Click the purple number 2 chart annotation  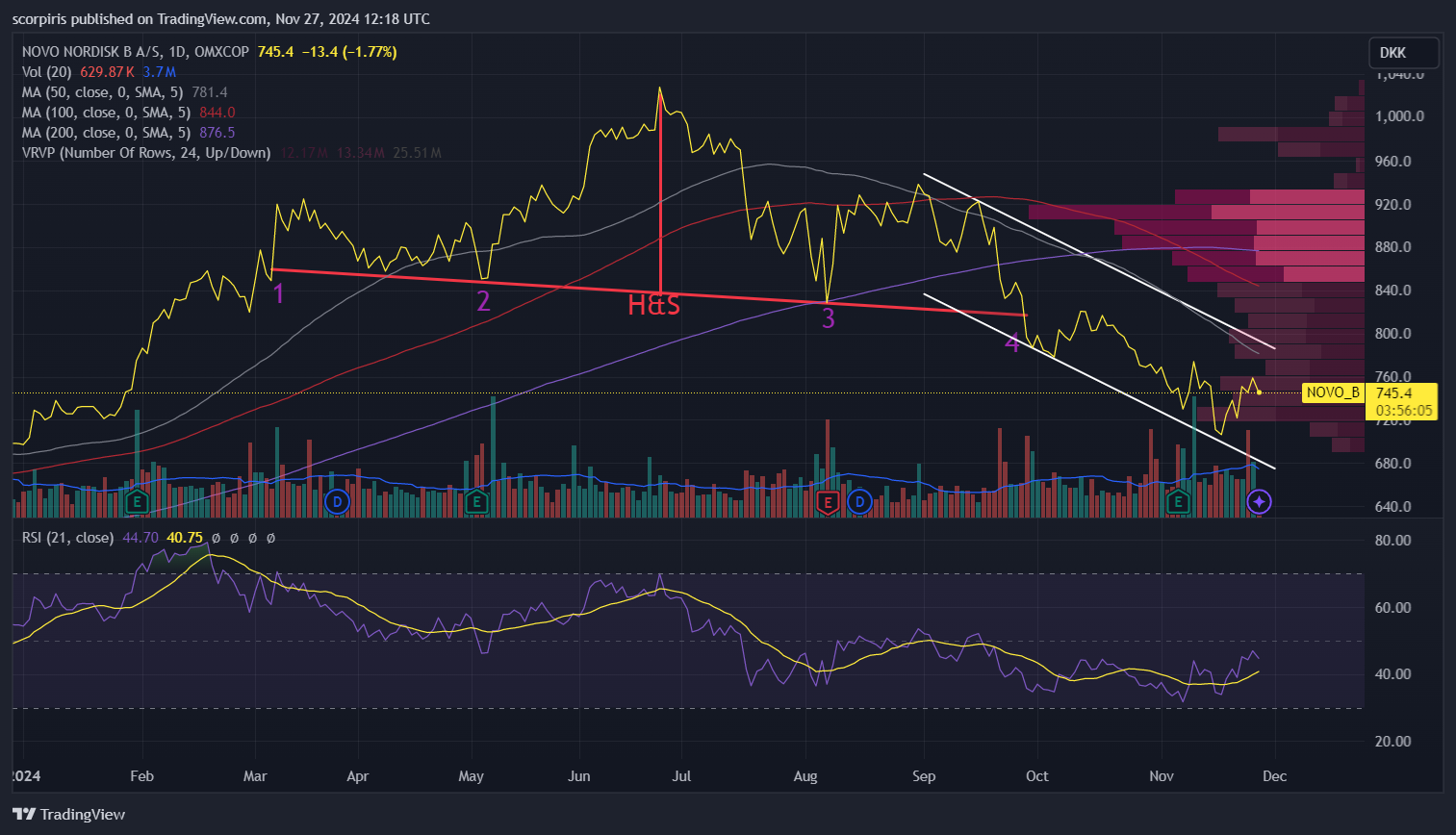pyautogui.click(x=483, y=301)
